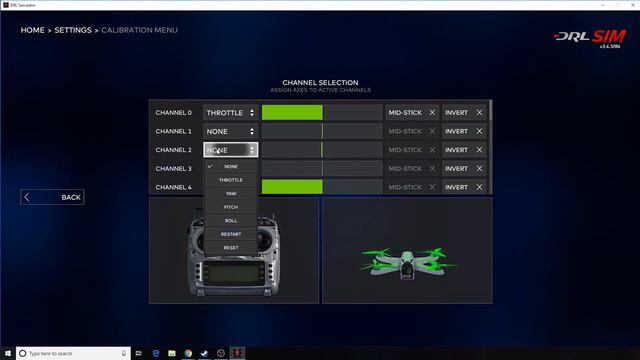
Task: Open Steam from the taskbar
Action: [204, 353]
